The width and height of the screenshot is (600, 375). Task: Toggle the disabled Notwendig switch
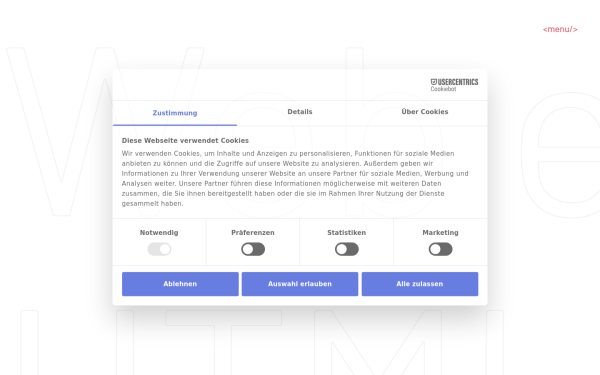tap(159, 249)
